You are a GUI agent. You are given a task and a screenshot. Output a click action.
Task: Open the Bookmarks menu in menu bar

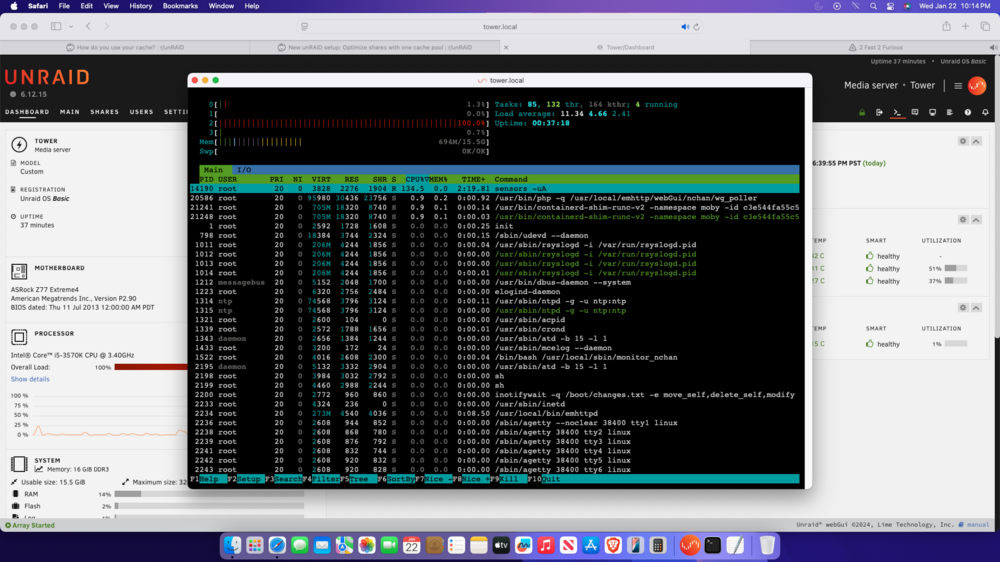point(180,6)
